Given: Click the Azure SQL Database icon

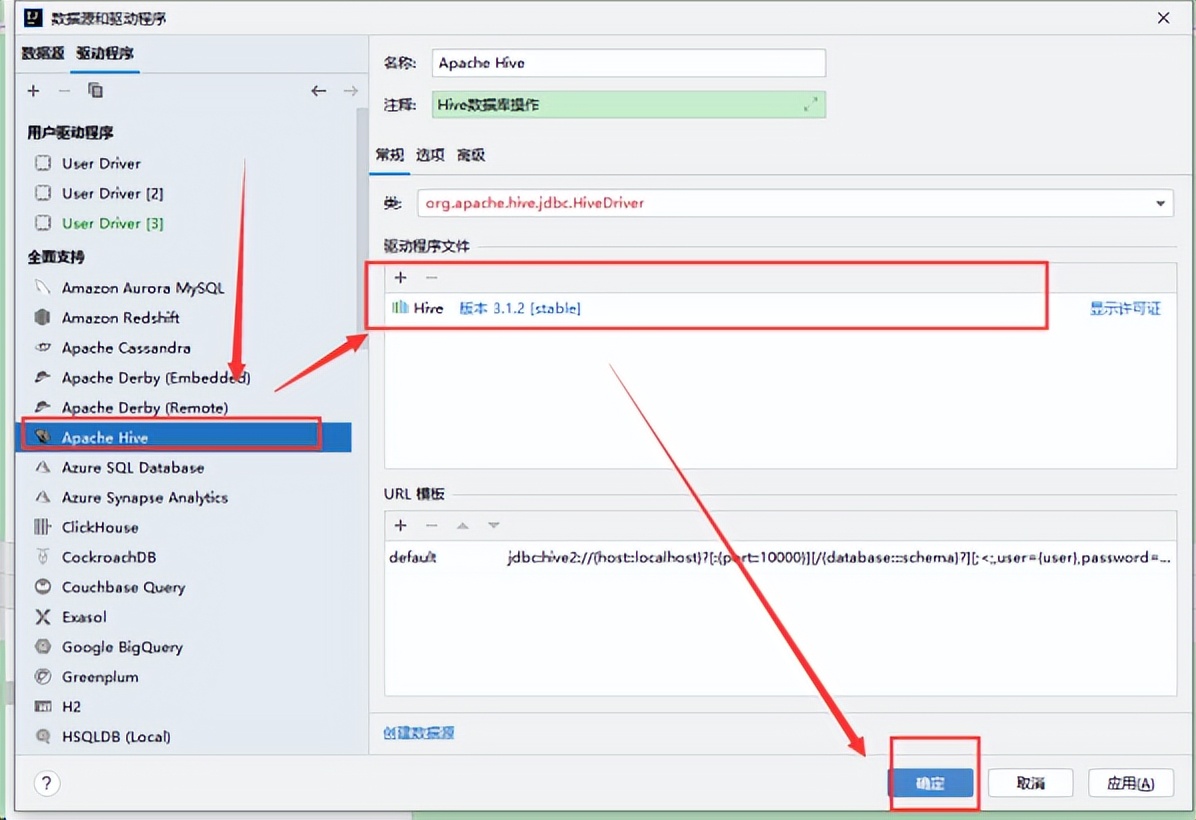Looking at the screenshot, I should click(x=43, y=467).
